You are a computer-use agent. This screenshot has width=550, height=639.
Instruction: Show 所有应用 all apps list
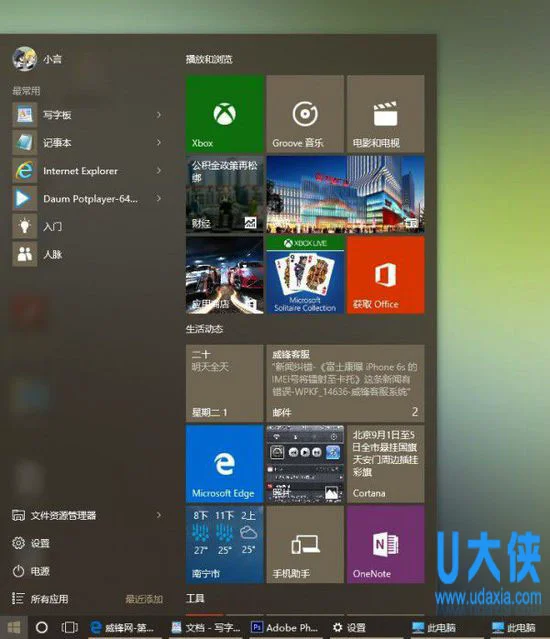[x=40, y=599]
